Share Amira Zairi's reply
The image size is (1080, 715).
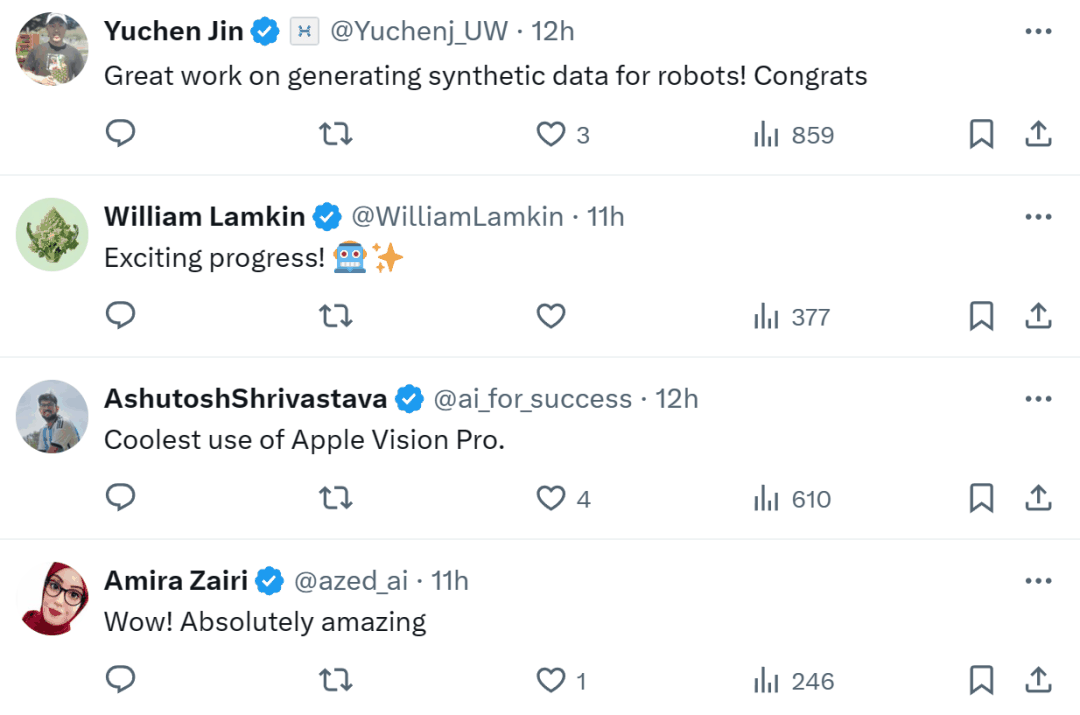(x=1040, y=680)
